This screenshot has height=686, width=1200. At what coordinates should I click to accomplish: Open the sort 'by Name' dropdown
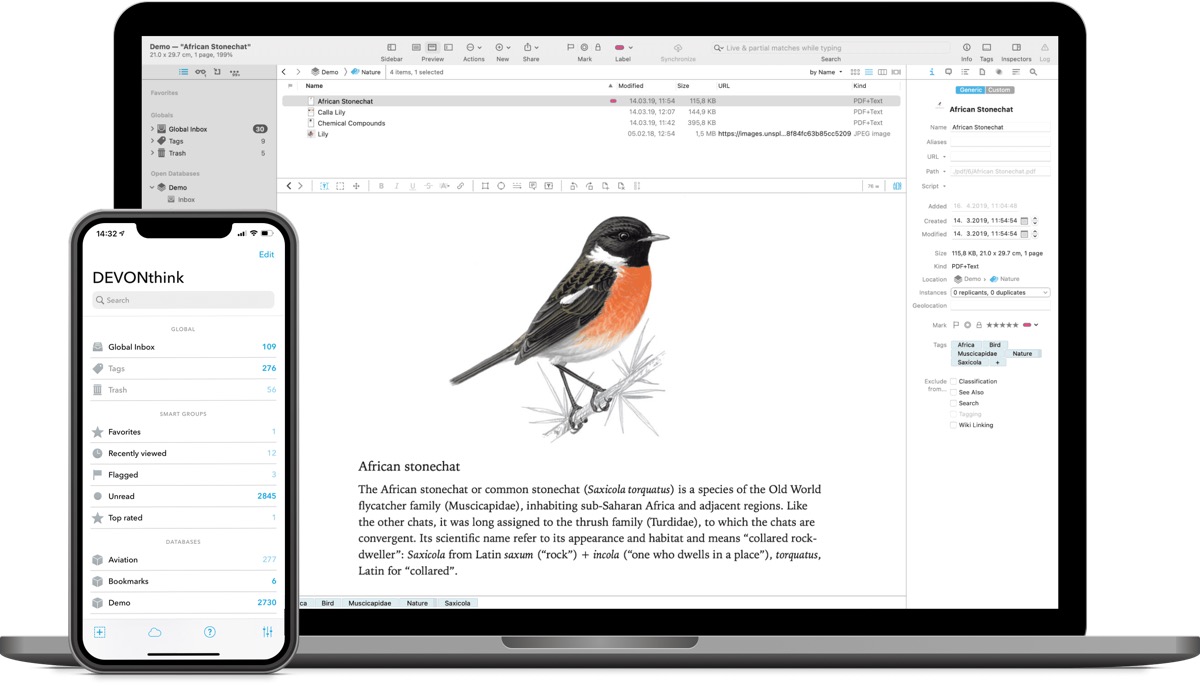tap(826, 72)
